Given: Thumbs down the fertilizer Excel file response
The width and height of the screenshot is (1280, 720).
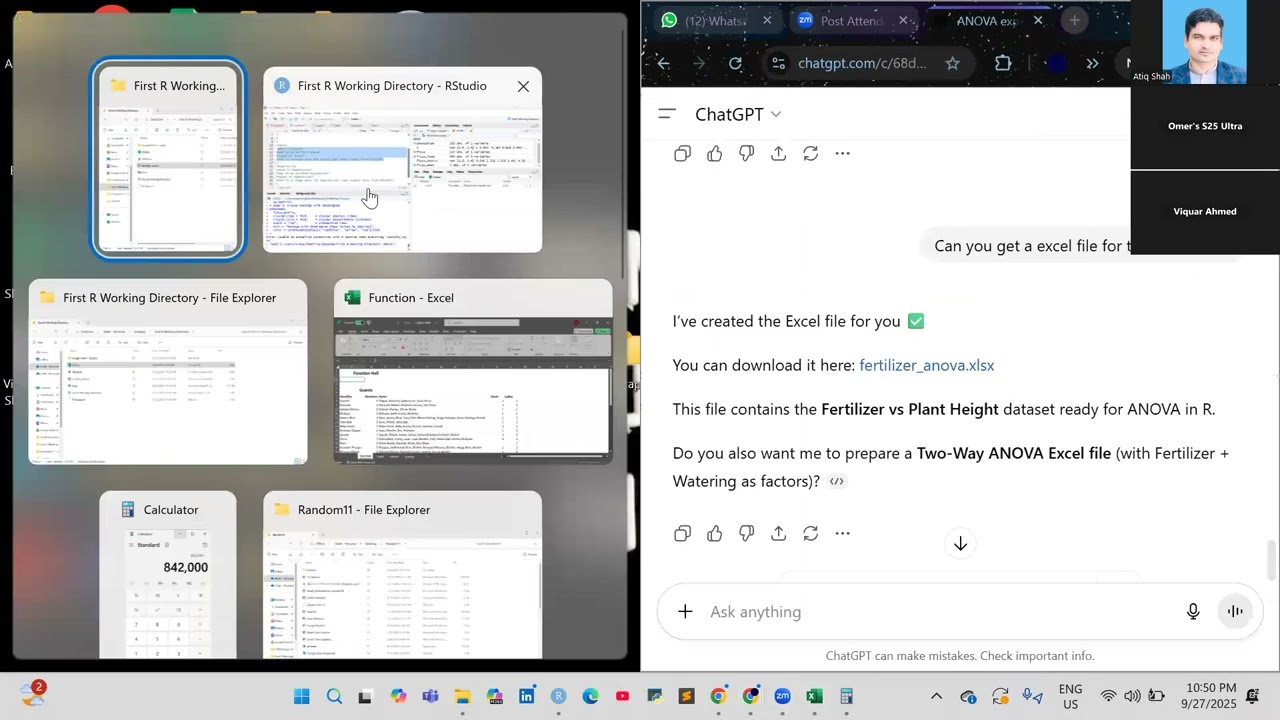Looking at the screenshot, I should coord(746,533).
